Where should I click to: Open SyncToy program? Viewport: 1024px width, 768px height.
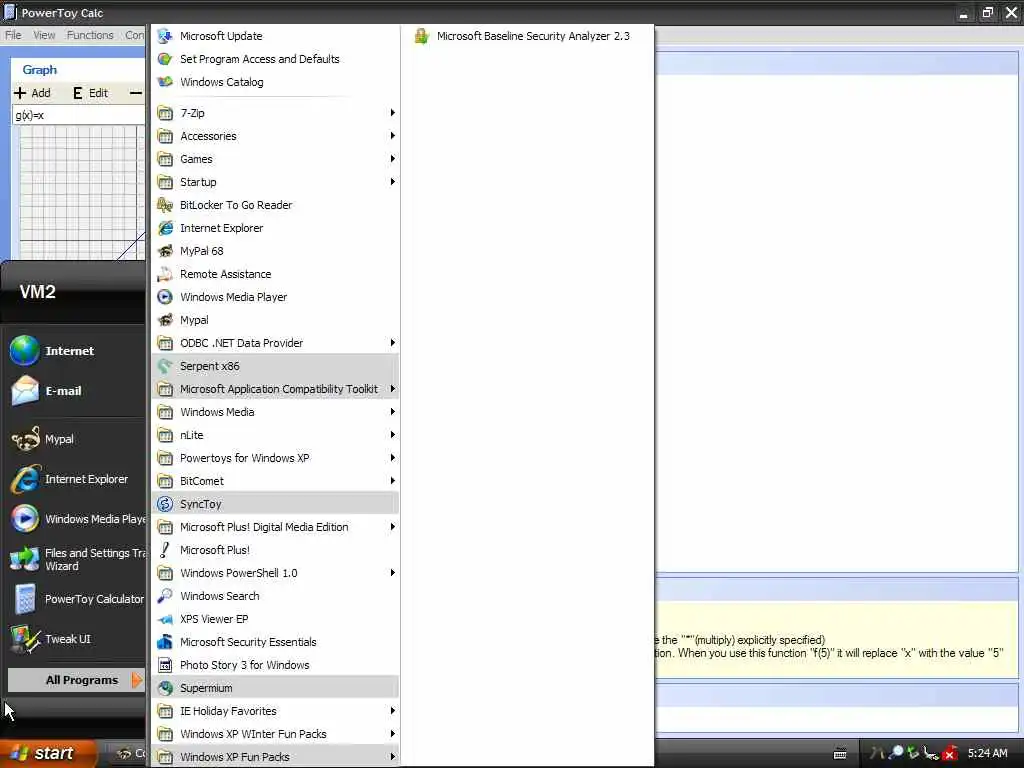[275, 504]
